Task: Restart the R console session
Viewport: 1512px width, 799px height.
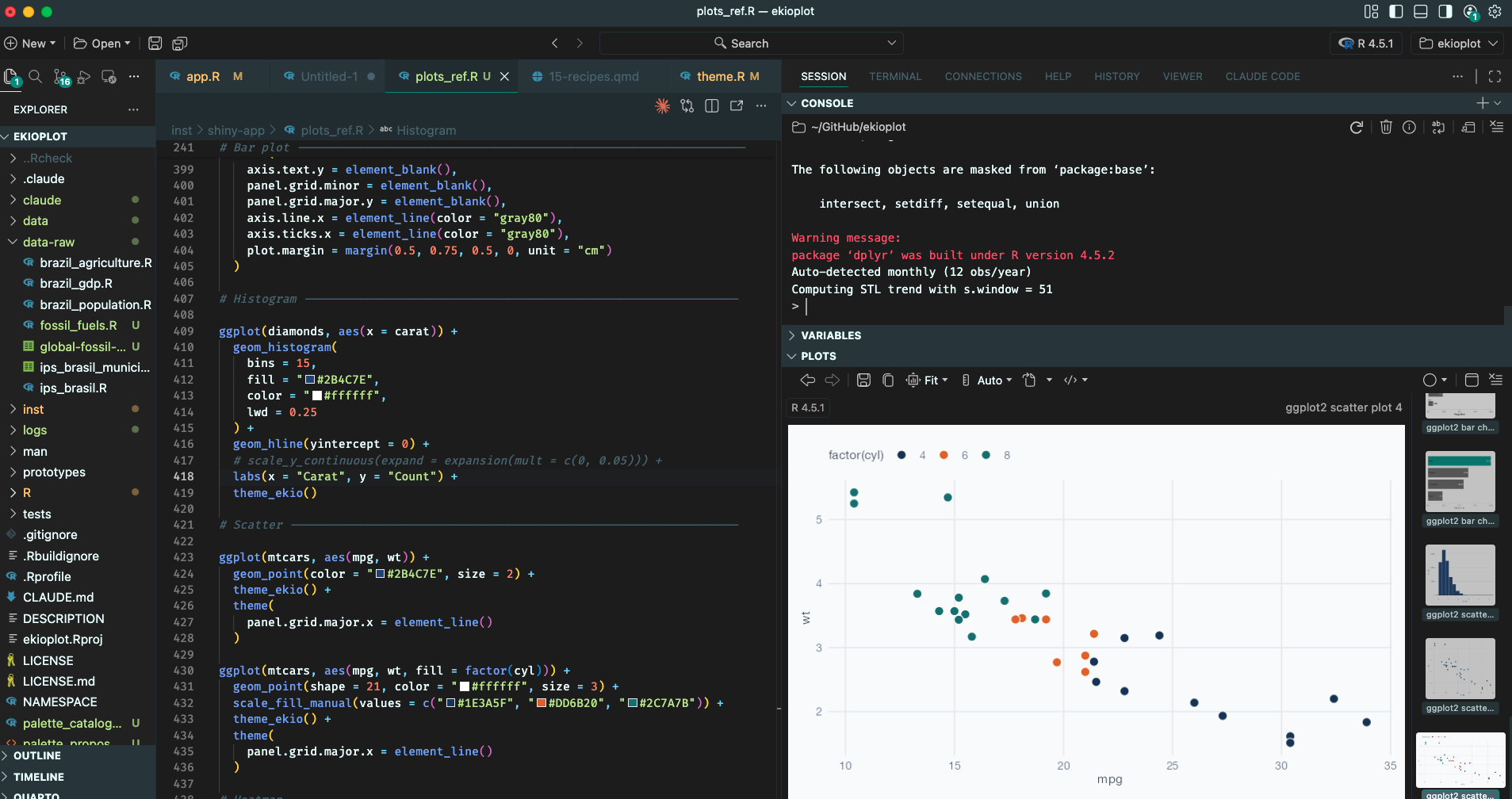Action: point(1356,128)
